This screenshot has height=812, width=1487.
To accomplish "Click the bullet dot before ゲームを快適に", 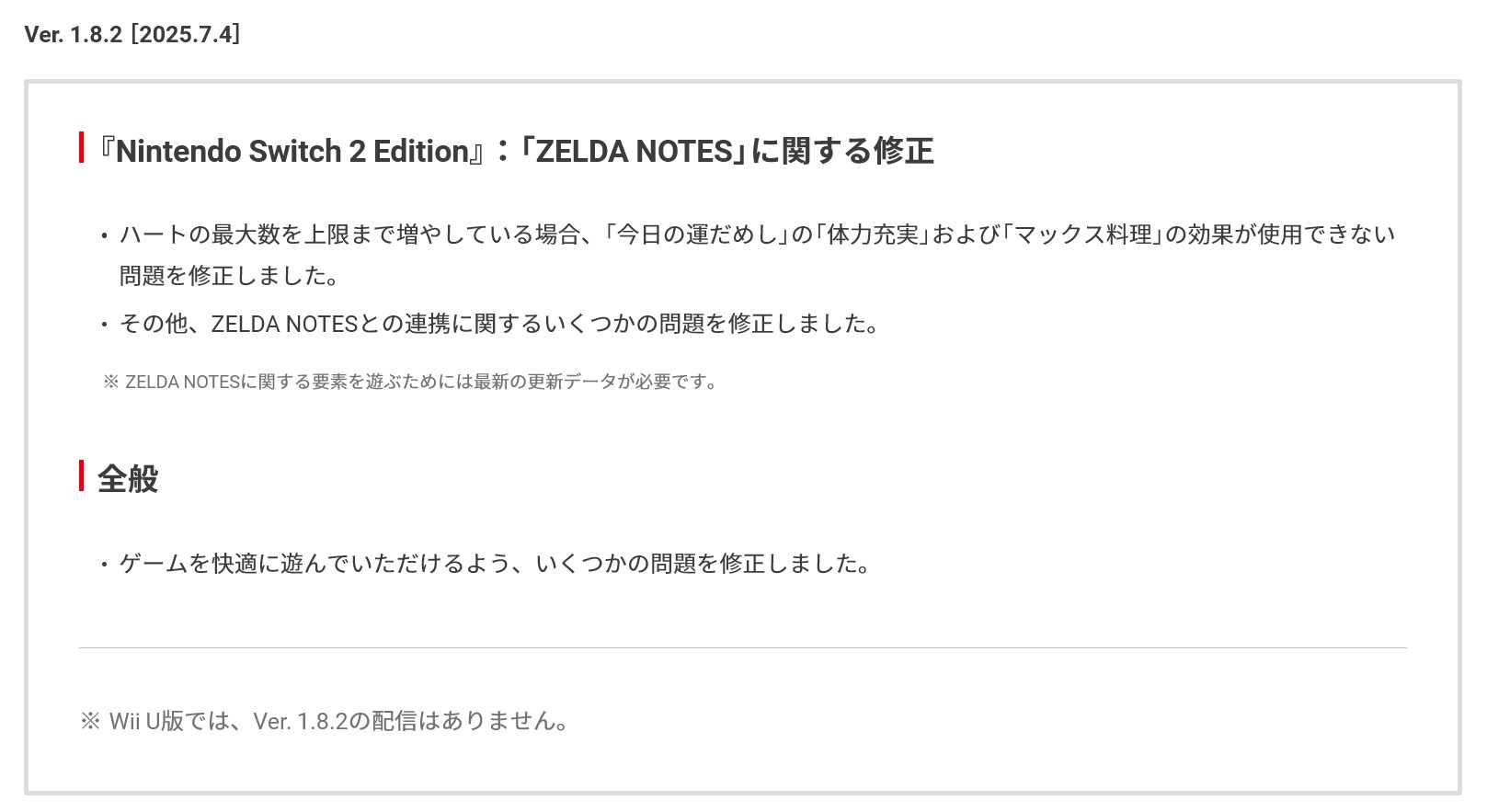I will pyautogui.click(x=105, y=565).
